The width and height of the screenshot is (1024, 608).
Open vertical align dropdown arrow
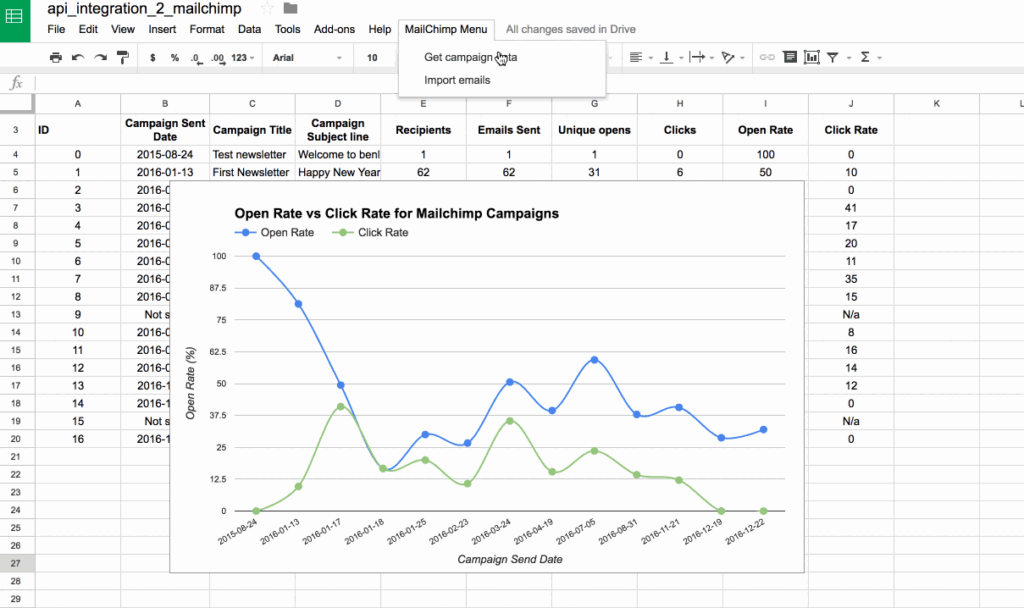pyautogui.click(x=681, y=57)
